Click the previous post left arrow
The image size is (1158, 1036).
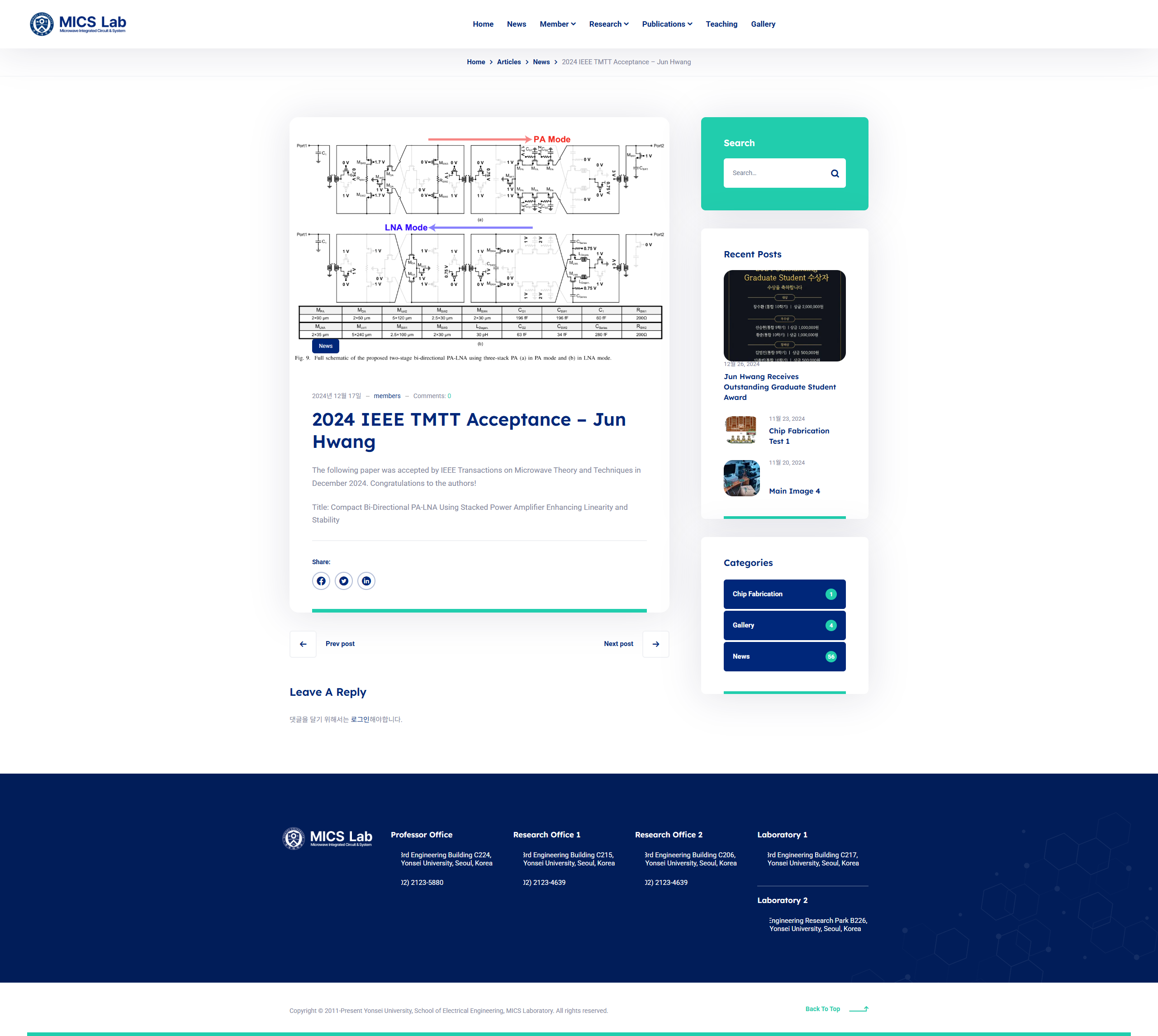303,644
